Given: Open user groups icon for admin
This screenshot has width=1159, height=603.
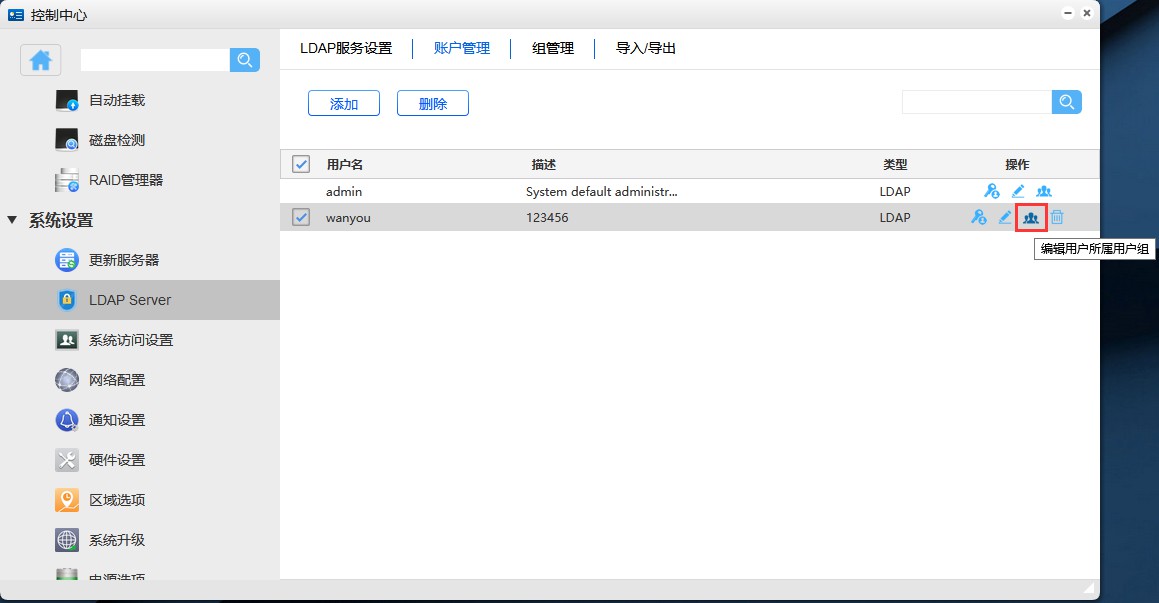Looking at the screenshot, I should [x=1044, y=191].
